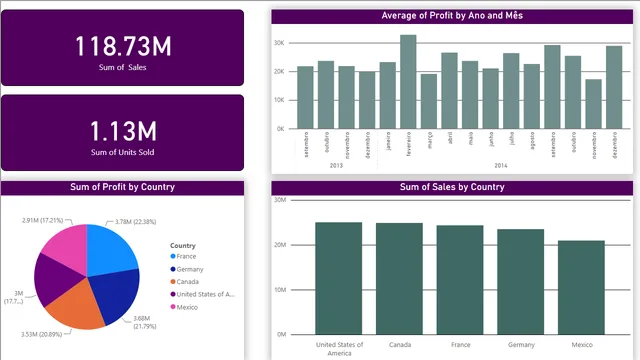Select the Mexico sales bar
Viewport: 640px width, 360px height.
coord(581,288)
